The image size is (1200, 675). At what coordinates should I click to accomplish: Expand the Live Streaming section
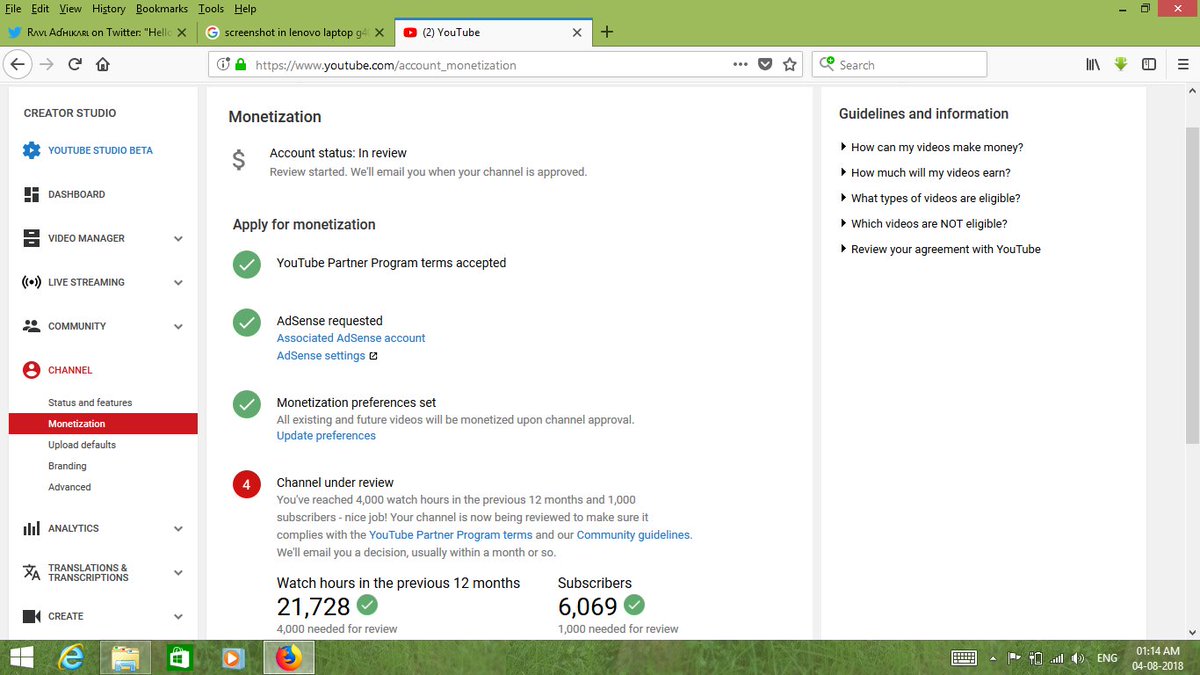(x=178, y=282)
